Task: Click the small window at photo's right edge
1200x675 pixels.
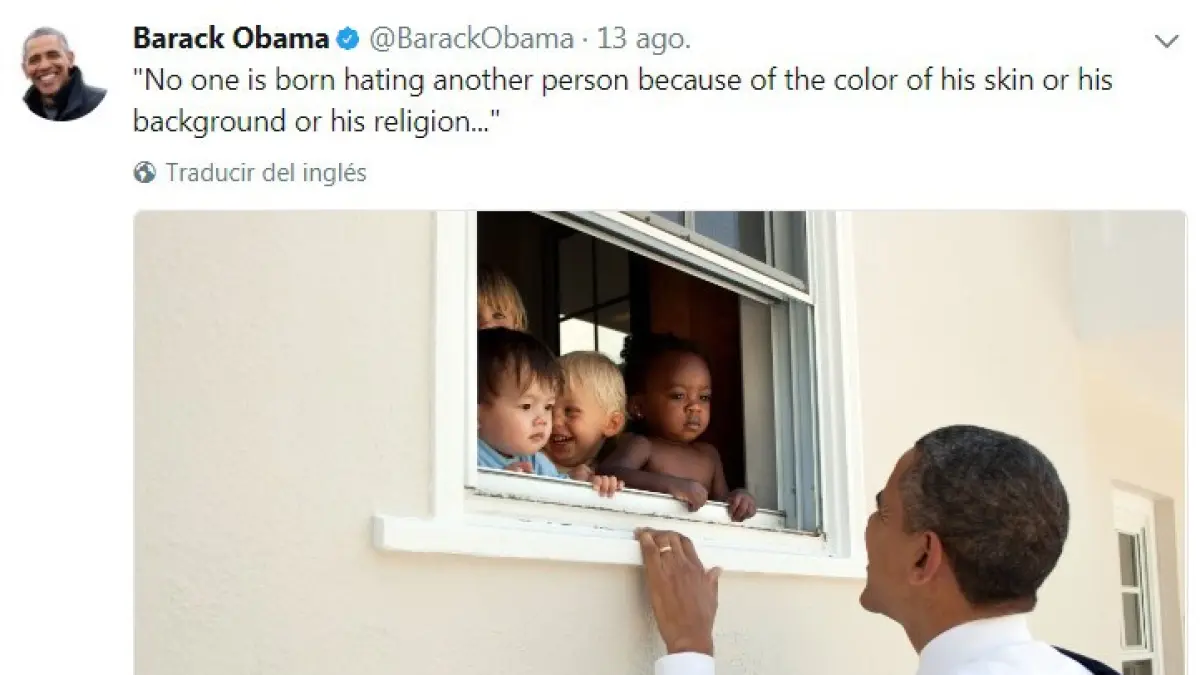Action: [1136, 581]
